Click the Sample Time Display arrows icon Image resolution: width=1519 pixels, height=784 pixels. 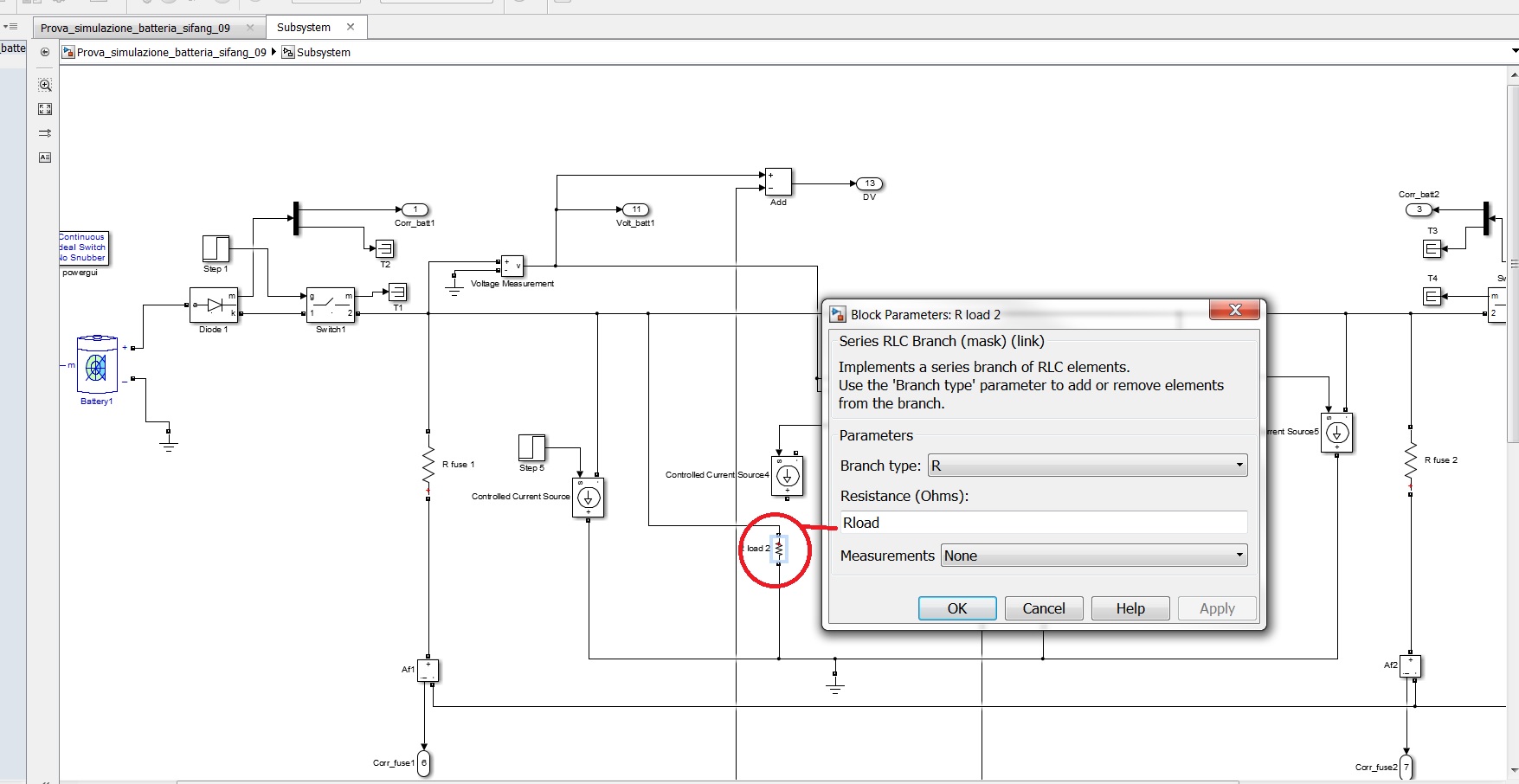pos(45,133)
